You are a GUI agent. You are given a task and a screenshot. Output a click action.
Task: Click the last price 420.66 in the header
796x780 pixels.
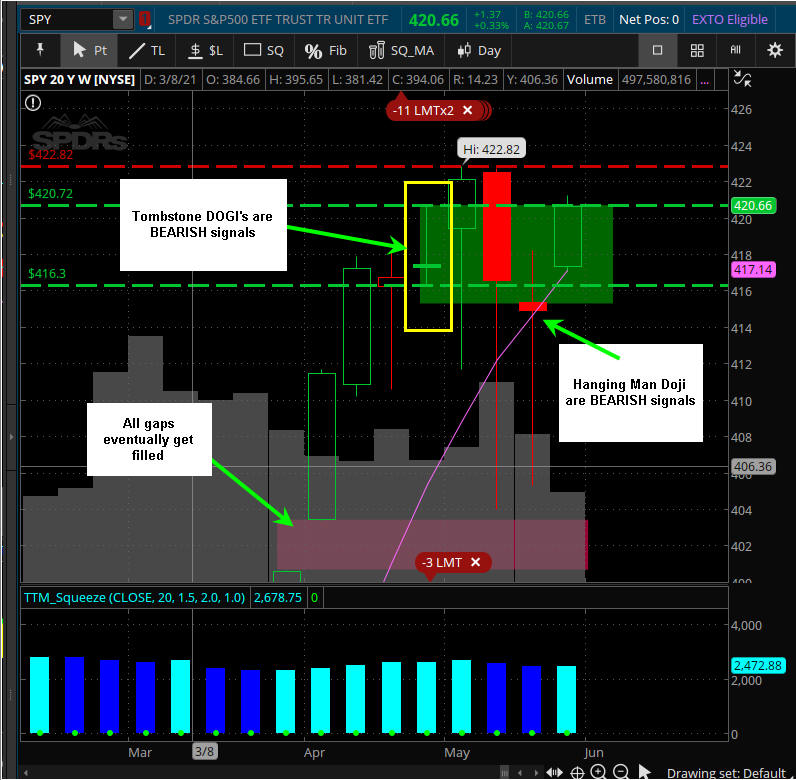(434, 20)
